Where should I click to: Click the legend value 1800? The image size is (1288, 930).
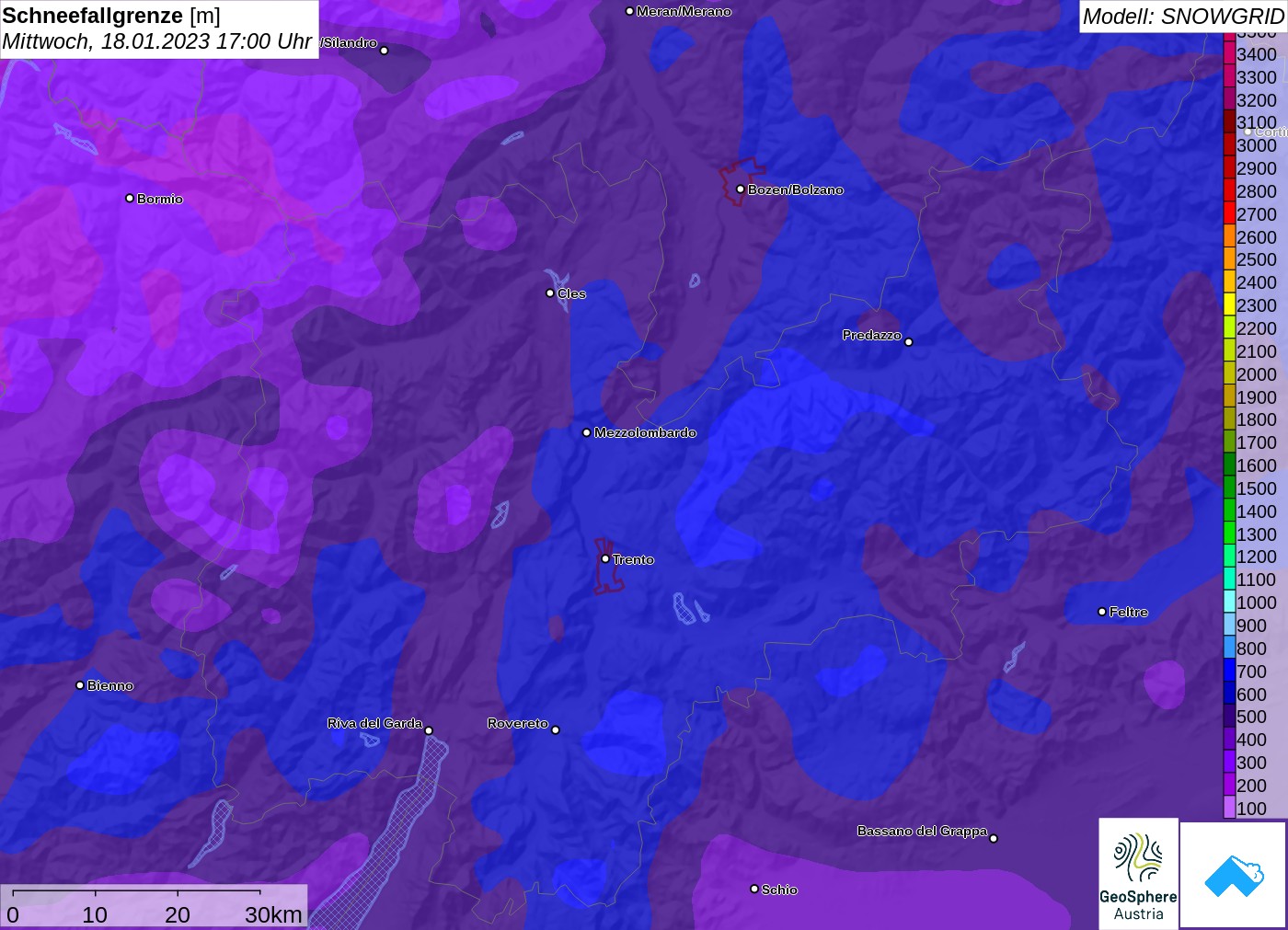(x=1257, y=419)
